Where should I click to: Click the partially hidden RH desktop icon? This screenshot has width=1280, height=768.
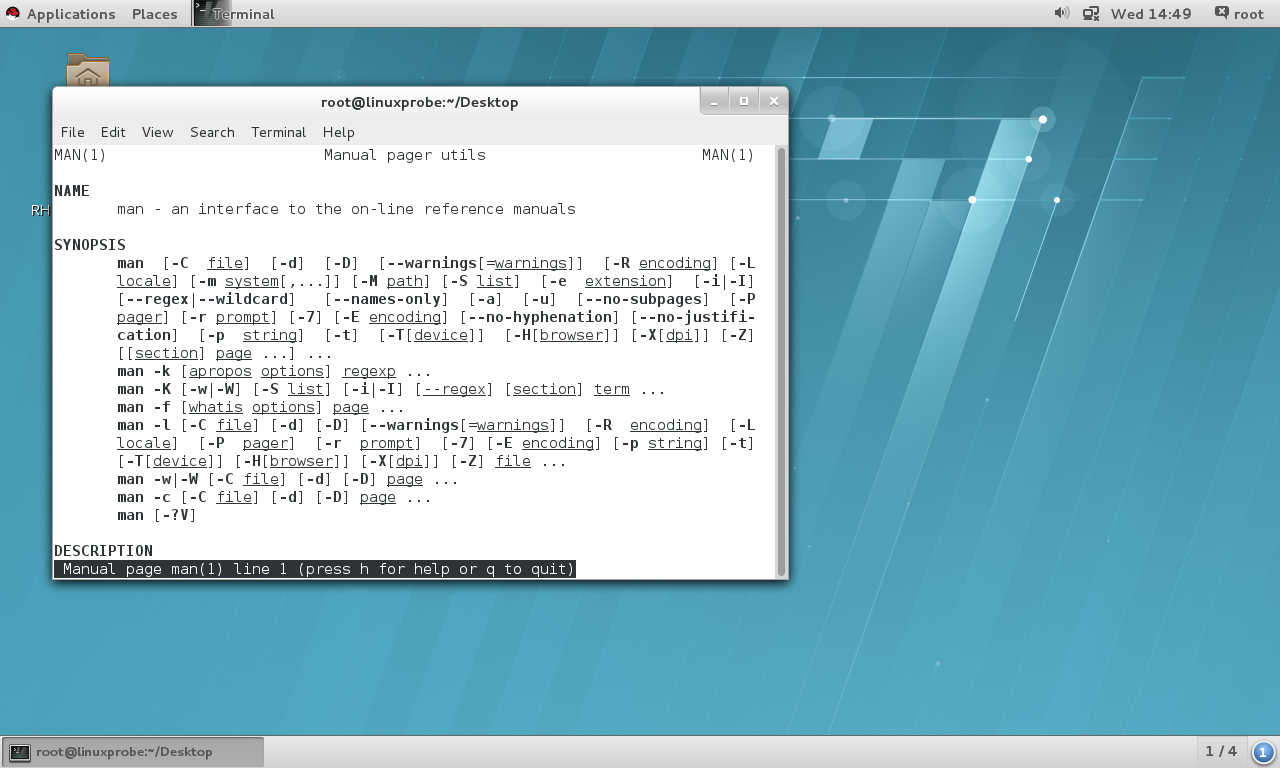39,210
